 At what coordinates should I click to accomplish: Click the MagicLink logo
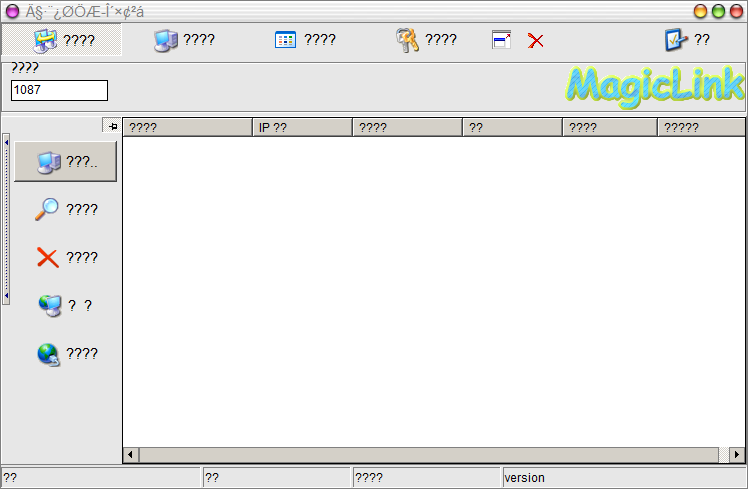(655, 86)
